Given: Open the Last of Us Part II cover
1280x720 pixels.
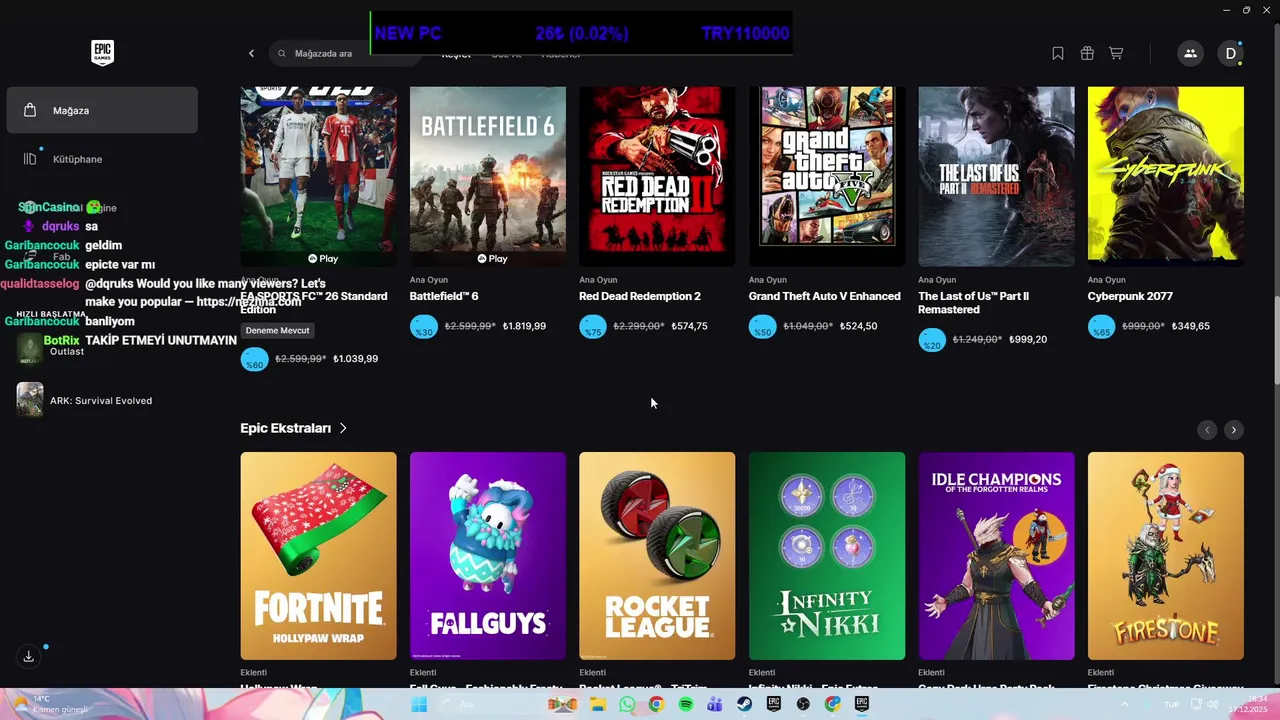Looking at the screenshot, I should tap(996, 177).
